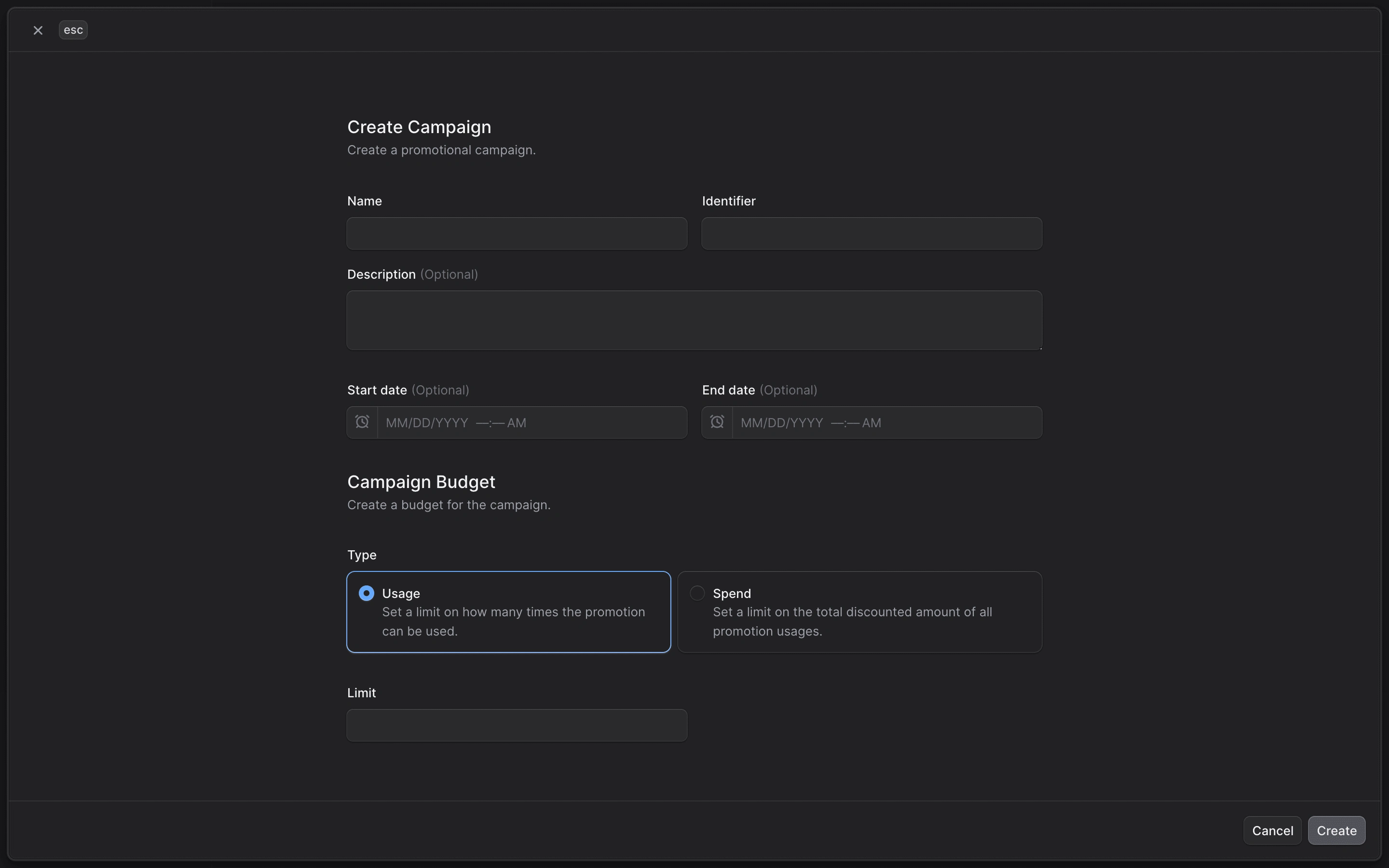The image size is (1389, 868).
Task: Open the End date clock icon
Action: [x=717, y=422]
